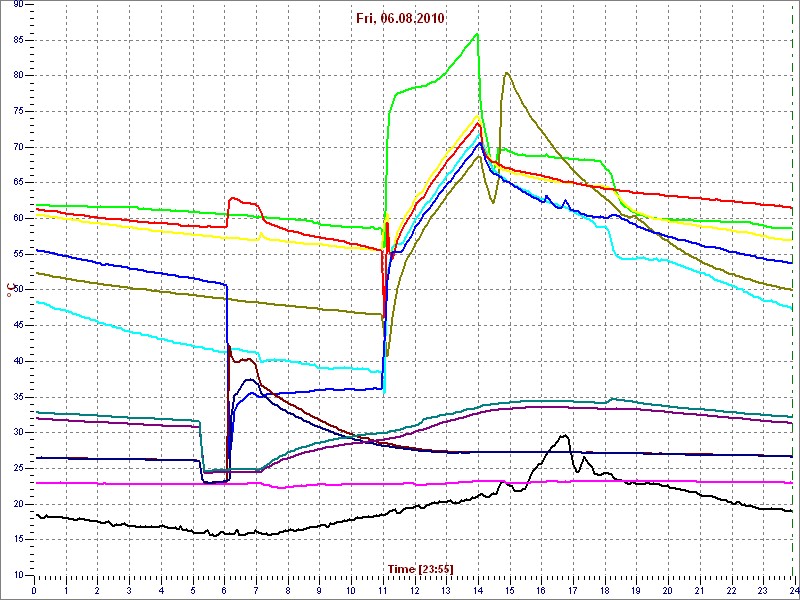Viewport: 800px width, 600px height.
Task: Click the 70 value on temperature axis
Action: [18, 147]
